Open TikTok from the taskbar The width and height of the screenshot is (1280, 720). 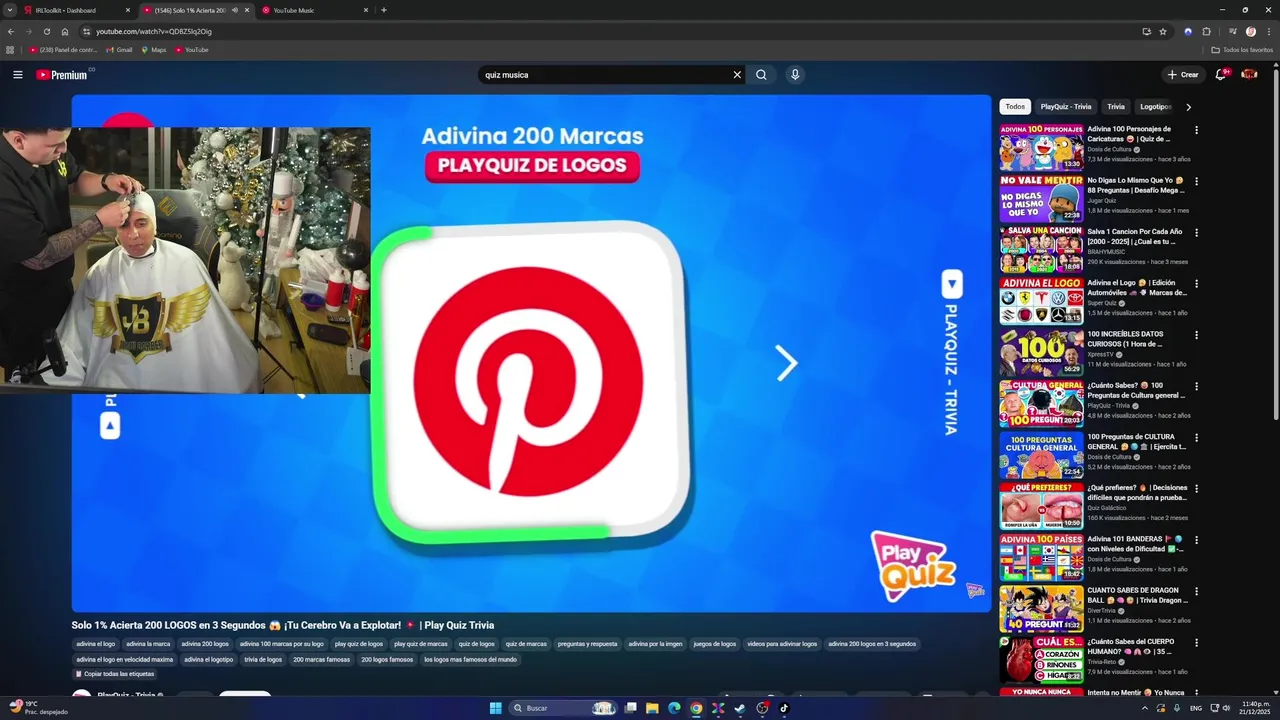coord(784,708)
